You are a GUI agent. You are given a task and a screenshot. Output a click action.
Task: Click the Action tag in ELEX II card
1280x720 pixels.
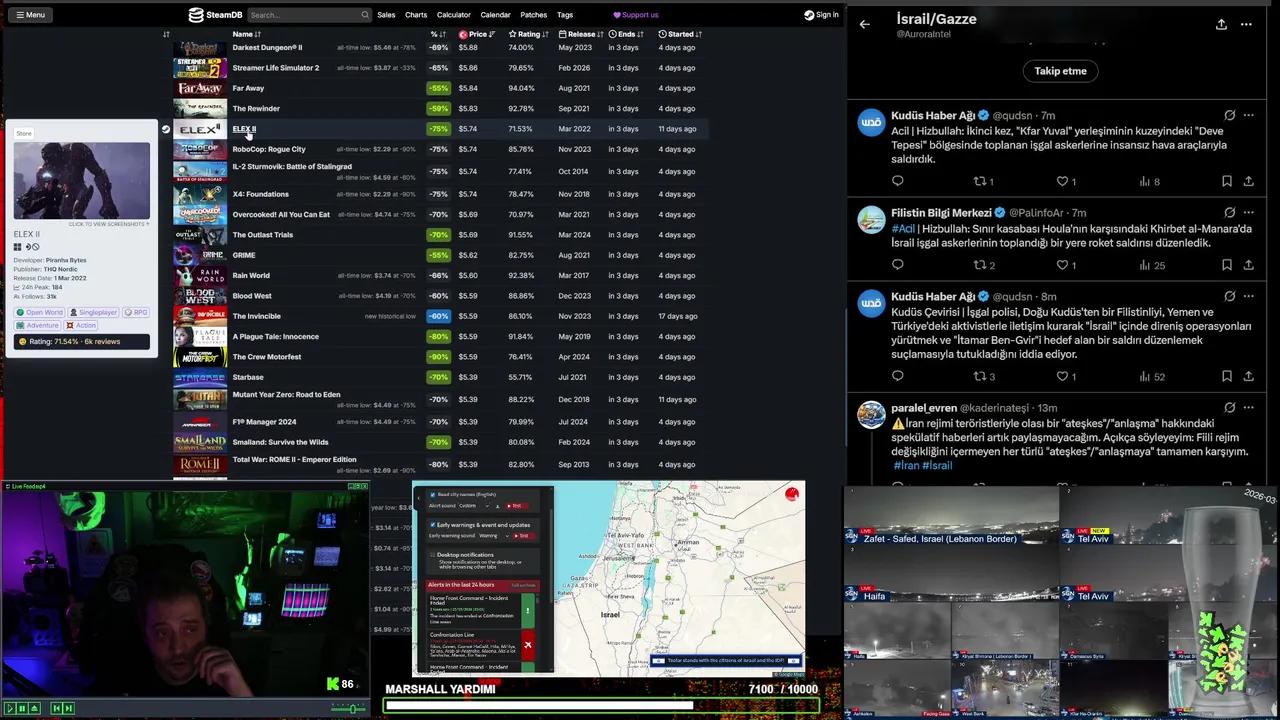point(82,325)
